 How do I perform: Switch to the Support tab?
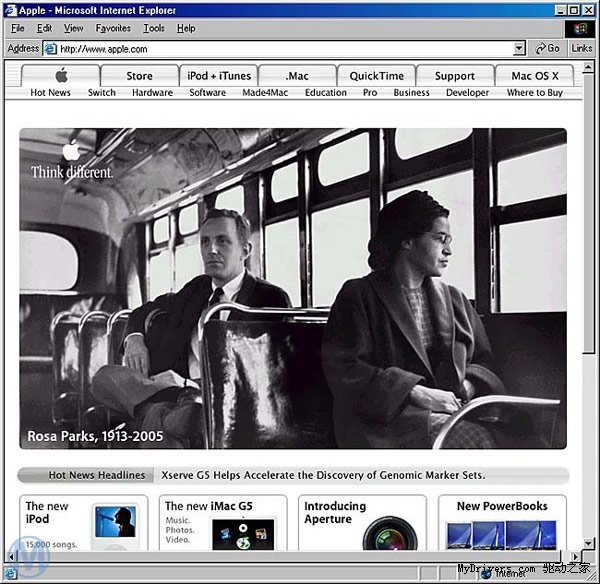455,76
